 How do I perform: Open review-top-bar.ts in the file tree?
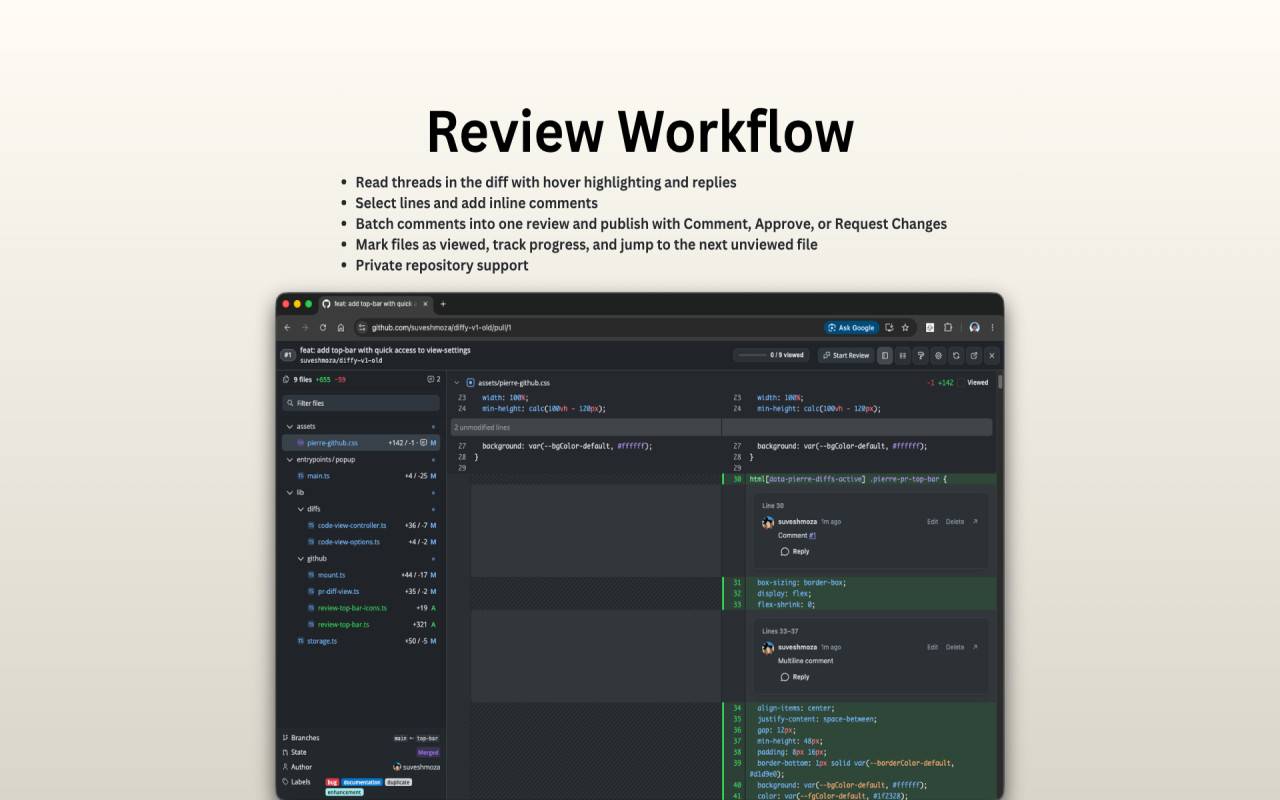tap(343, 624)
